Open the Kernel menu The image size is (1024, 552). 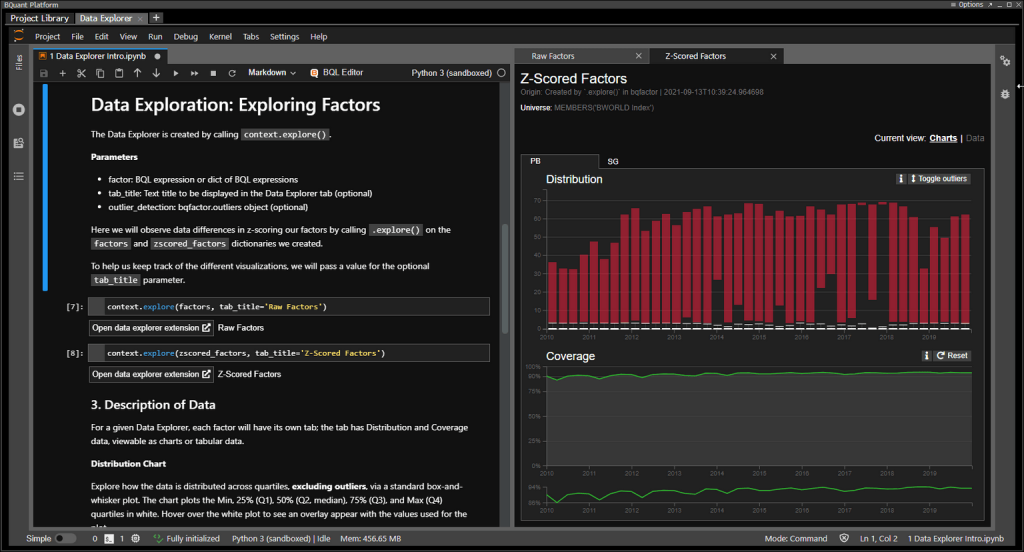coord(220,37)
